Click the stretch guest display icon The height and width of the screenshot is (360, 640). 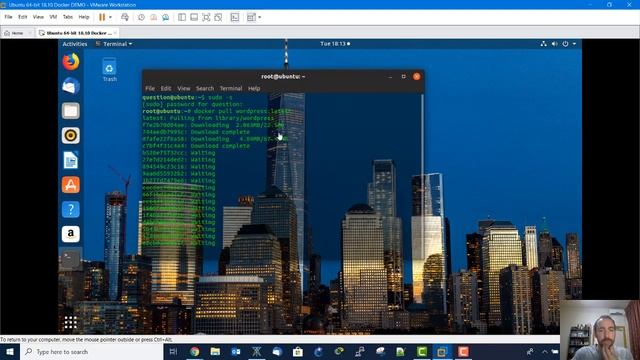(x=251, y=17)
